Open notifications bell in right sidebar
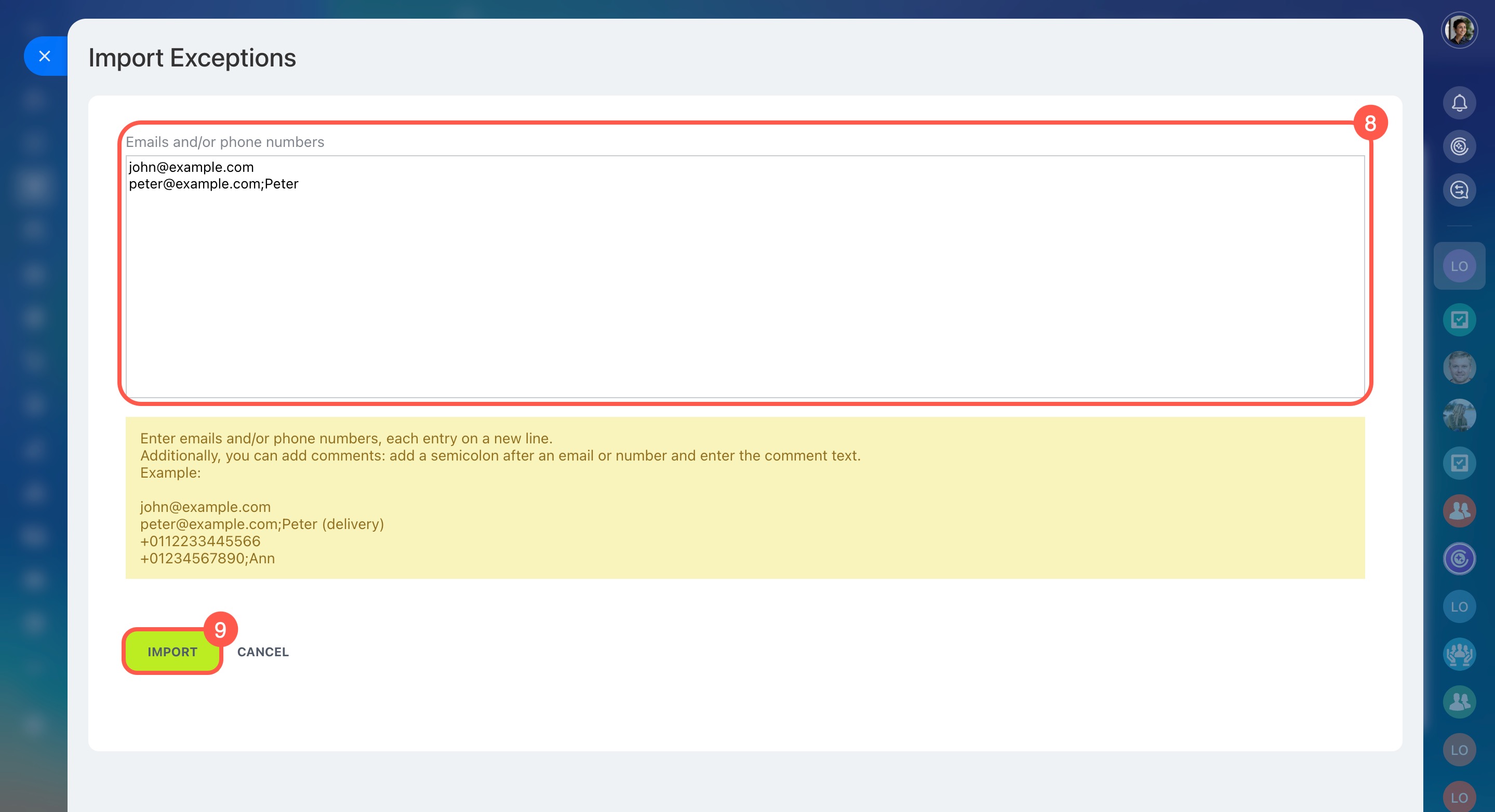 (1459, 103)
